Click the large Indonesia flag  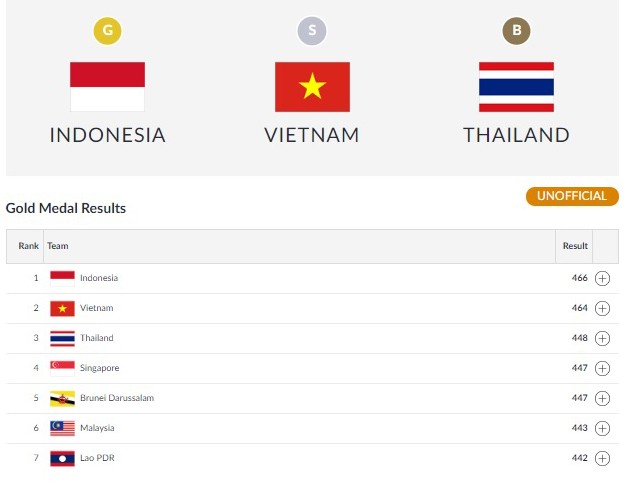click(107, 87)
